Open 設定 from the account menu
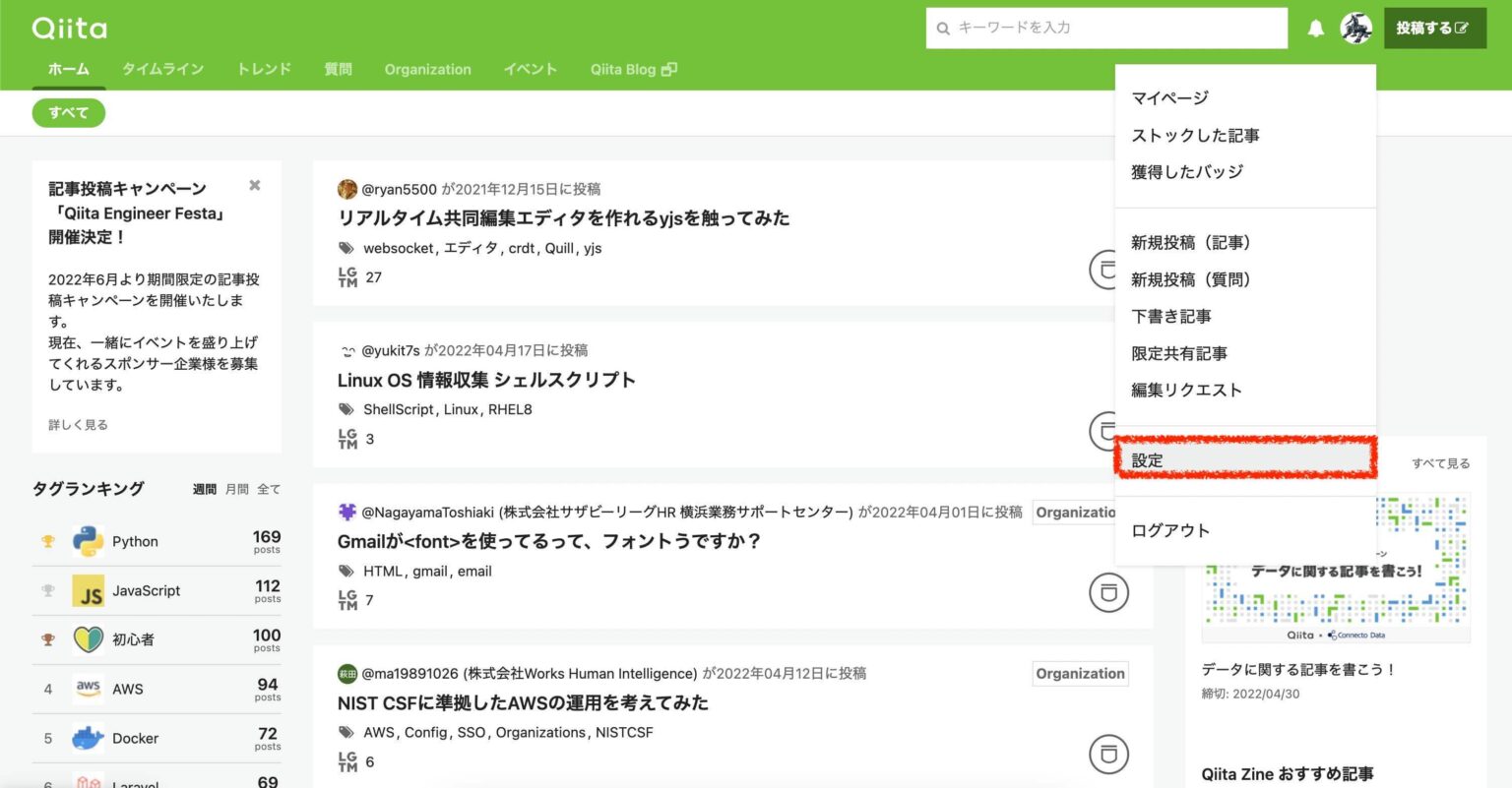 [x=1148, y=460]
